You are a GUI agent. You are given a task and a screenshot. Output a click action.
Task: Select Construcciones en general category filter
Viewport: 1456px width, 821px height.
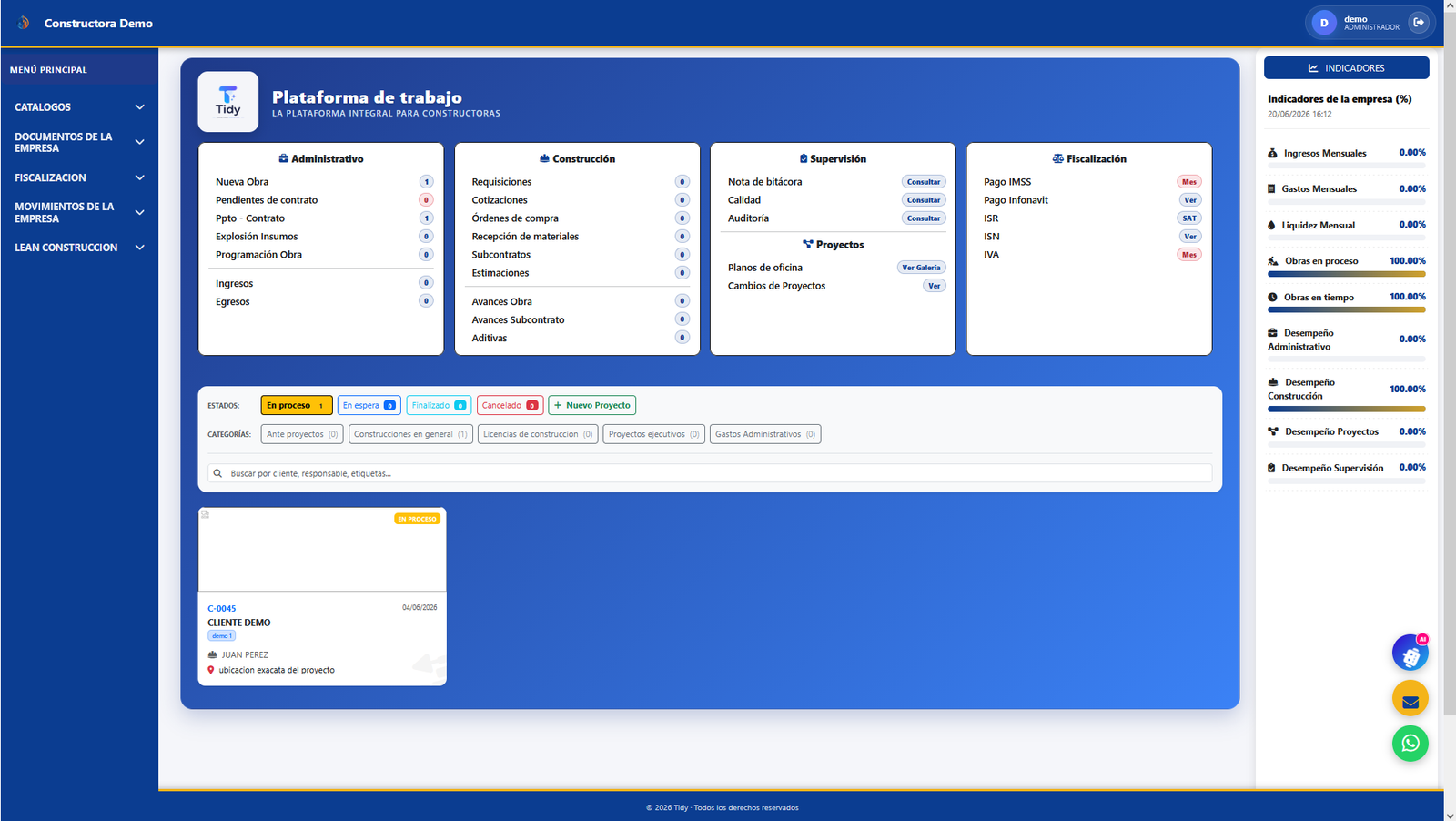pyautogui.click(x=410, y=434)
